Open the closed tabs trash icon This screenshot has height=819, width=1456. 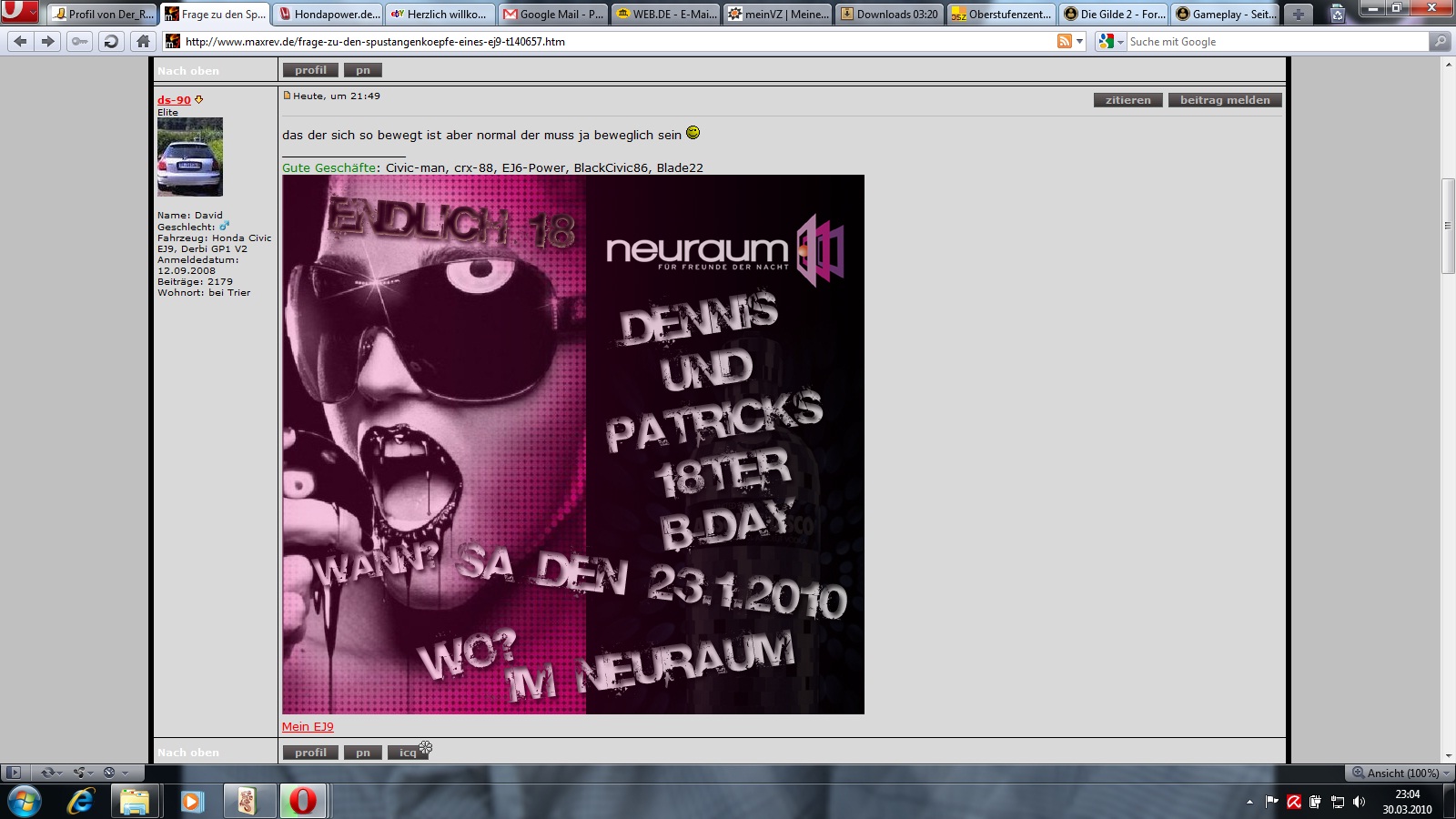(x=1337, y=14)
